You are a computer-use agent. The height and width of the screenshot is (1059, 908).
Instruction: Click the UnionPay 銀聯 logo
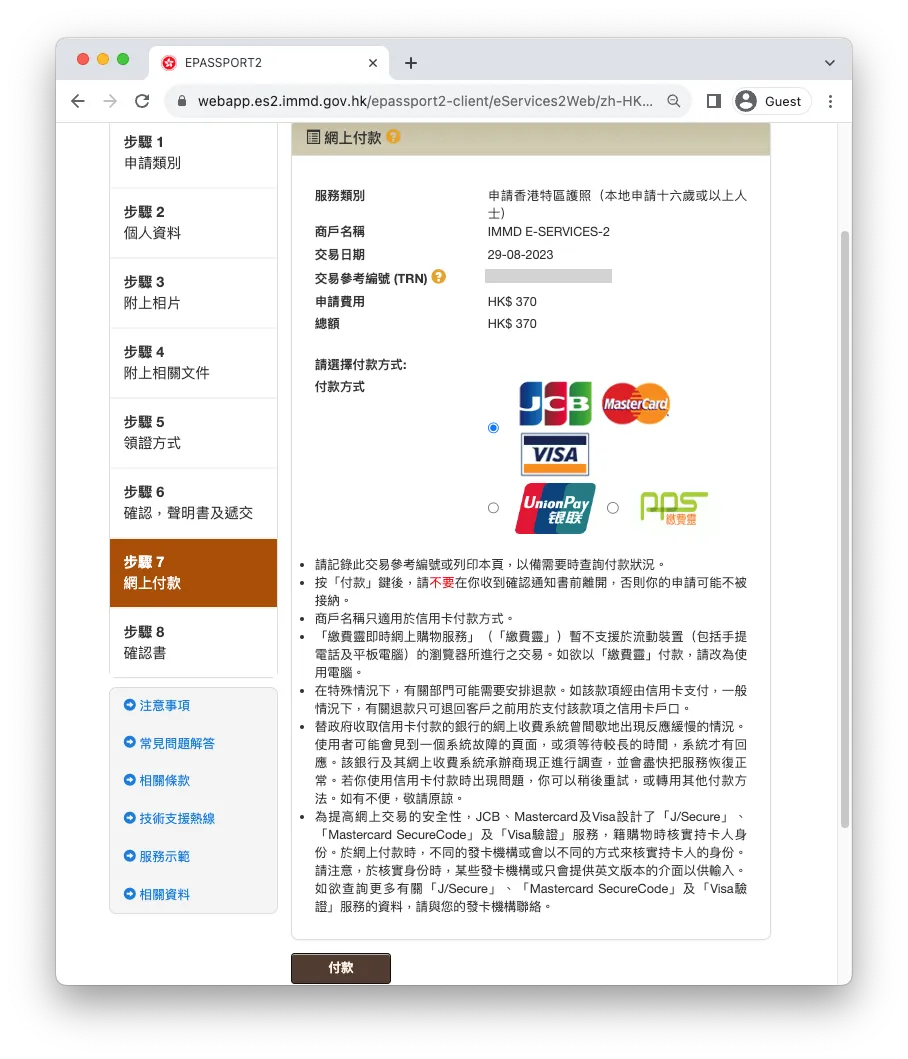(555, 509)
